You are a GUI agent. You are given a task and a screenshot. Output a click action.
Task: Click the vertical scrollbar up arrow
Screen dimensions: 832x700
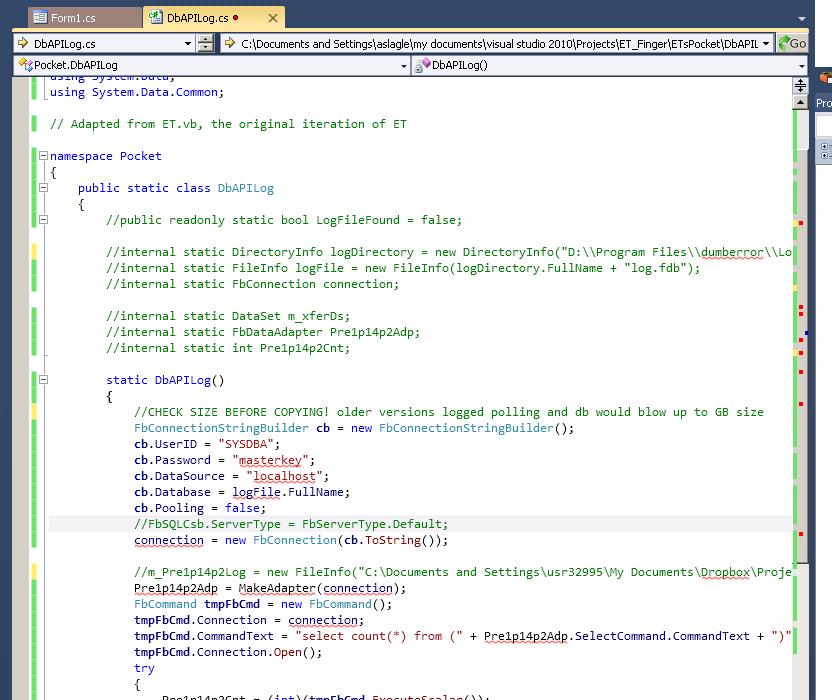pos(800,101)
